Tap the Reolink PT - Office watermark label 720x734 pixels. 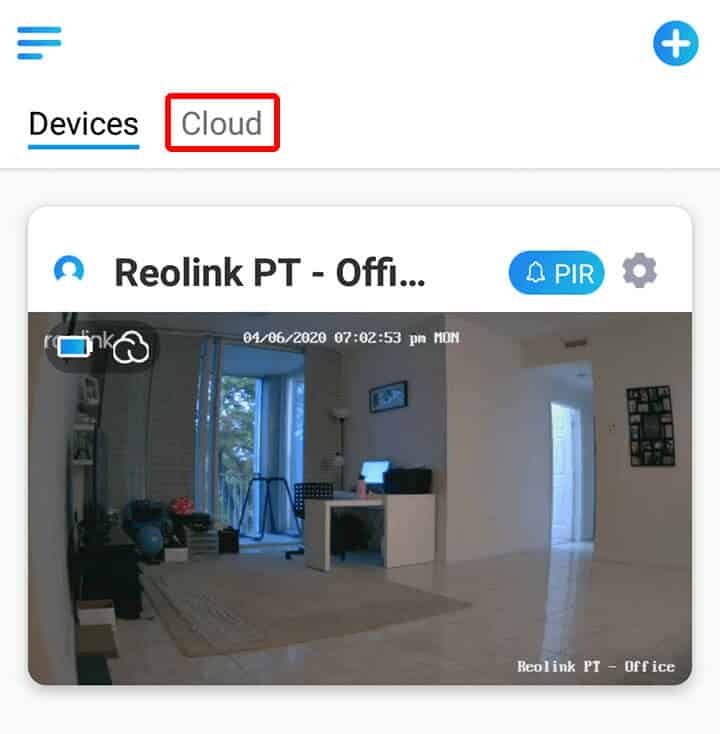[x=595, y=666]
